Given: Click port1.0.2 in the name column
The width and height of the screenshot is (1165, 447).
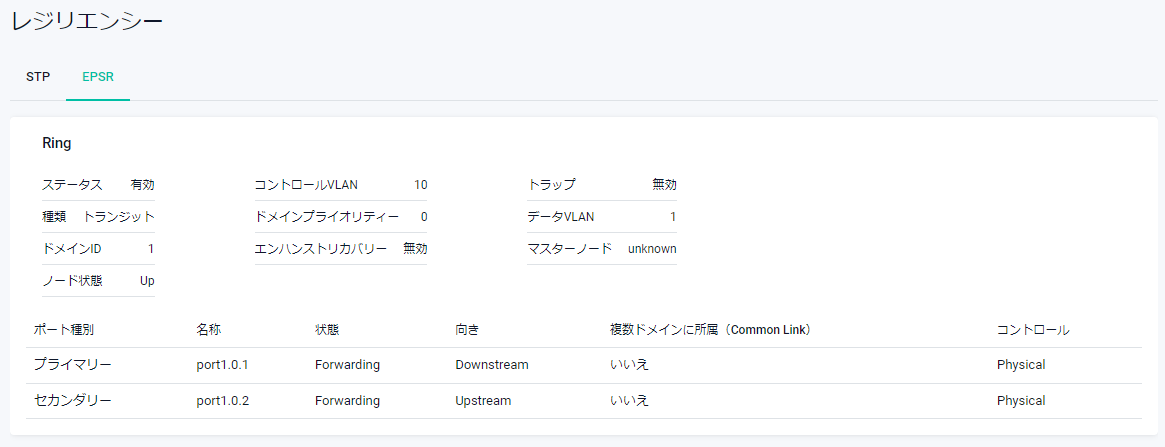Looking at the screenshot, I should pos(222,401).
